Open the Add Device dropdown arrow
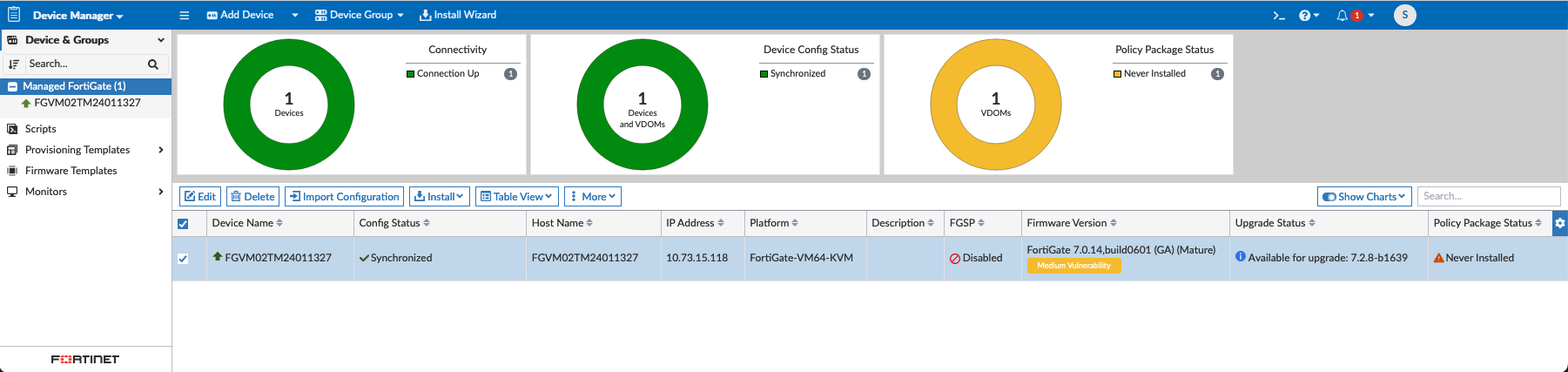The width and height of the screenshot is (1568, 372). 295,15
